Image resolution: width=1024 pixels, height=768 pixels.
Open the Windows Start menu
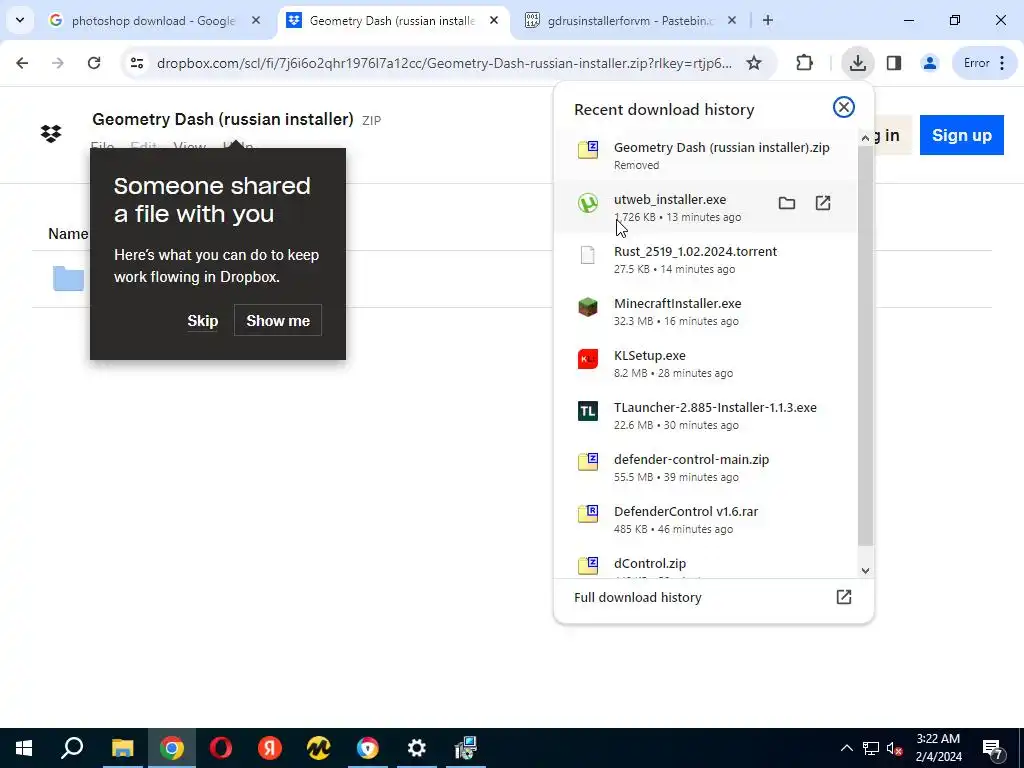pyautogui.click(x=24, y=748)
